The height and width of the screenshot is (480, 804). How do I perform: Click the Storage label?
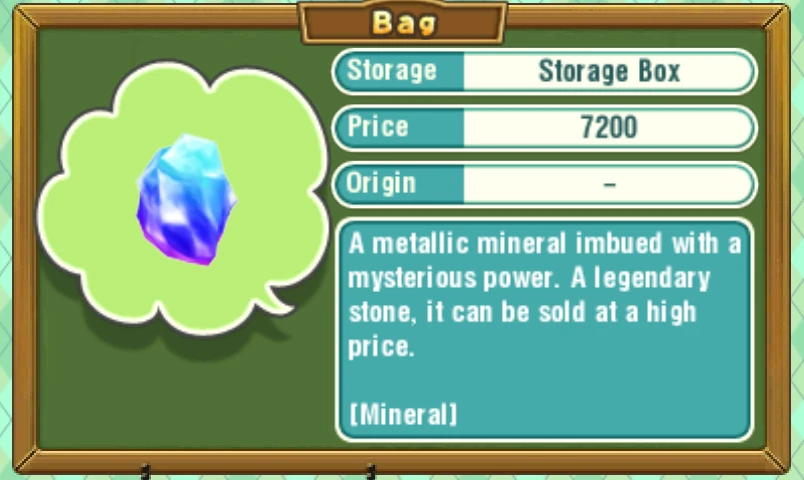click(x=392, y=70)
